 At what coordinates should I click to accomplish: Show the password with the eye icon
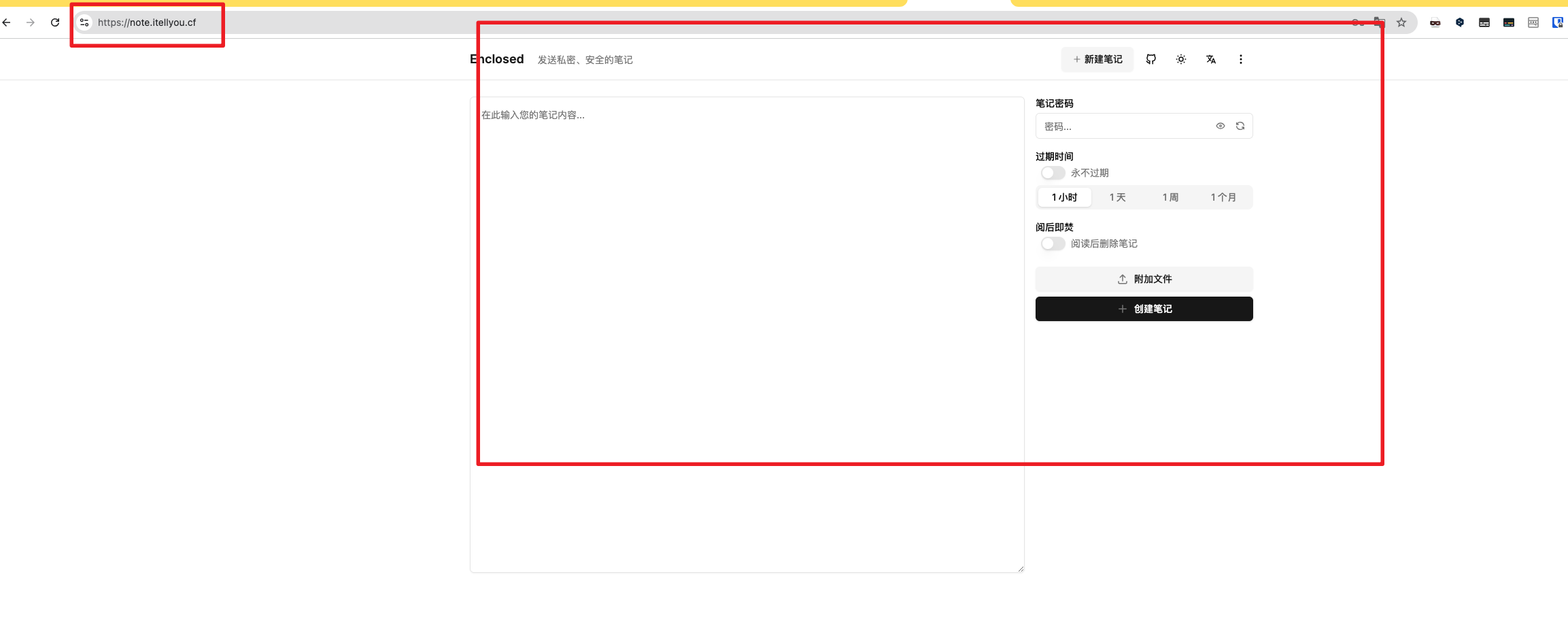coord(1221,126)
